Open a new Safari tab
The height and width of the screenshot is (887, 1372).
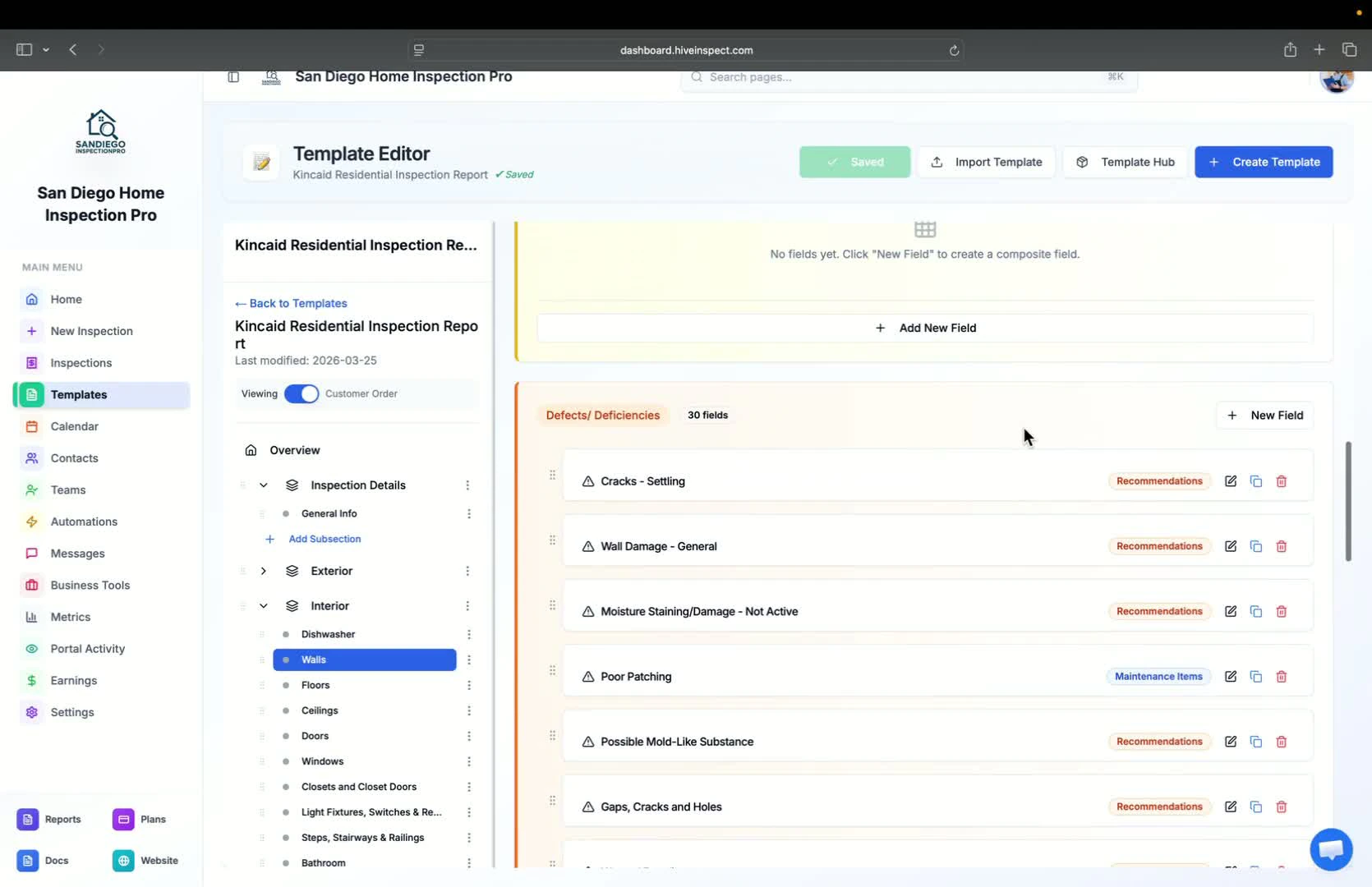click(x=1319, y=49)
